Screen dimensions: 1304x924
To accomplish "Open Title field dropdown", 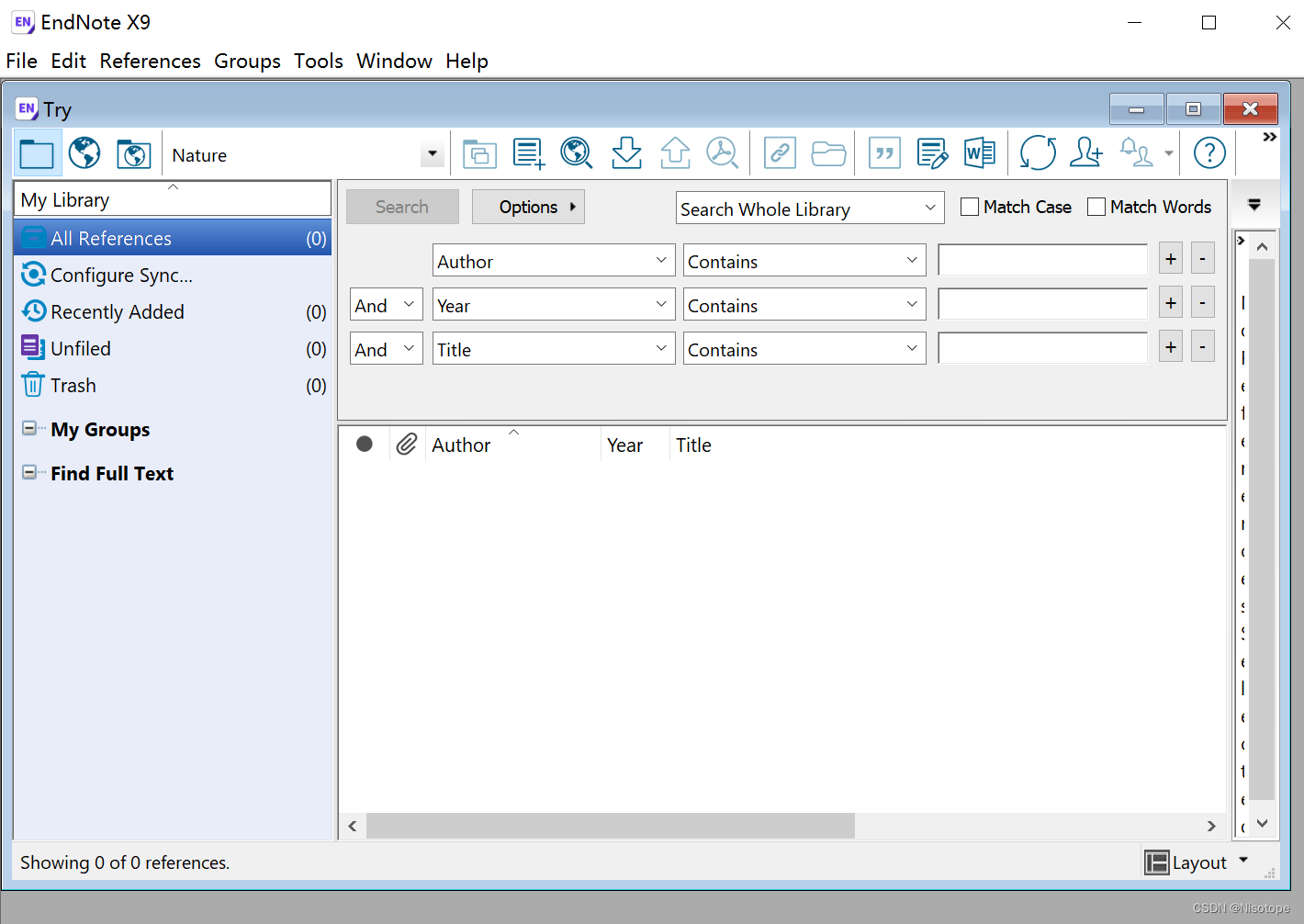I will (554, 349).
